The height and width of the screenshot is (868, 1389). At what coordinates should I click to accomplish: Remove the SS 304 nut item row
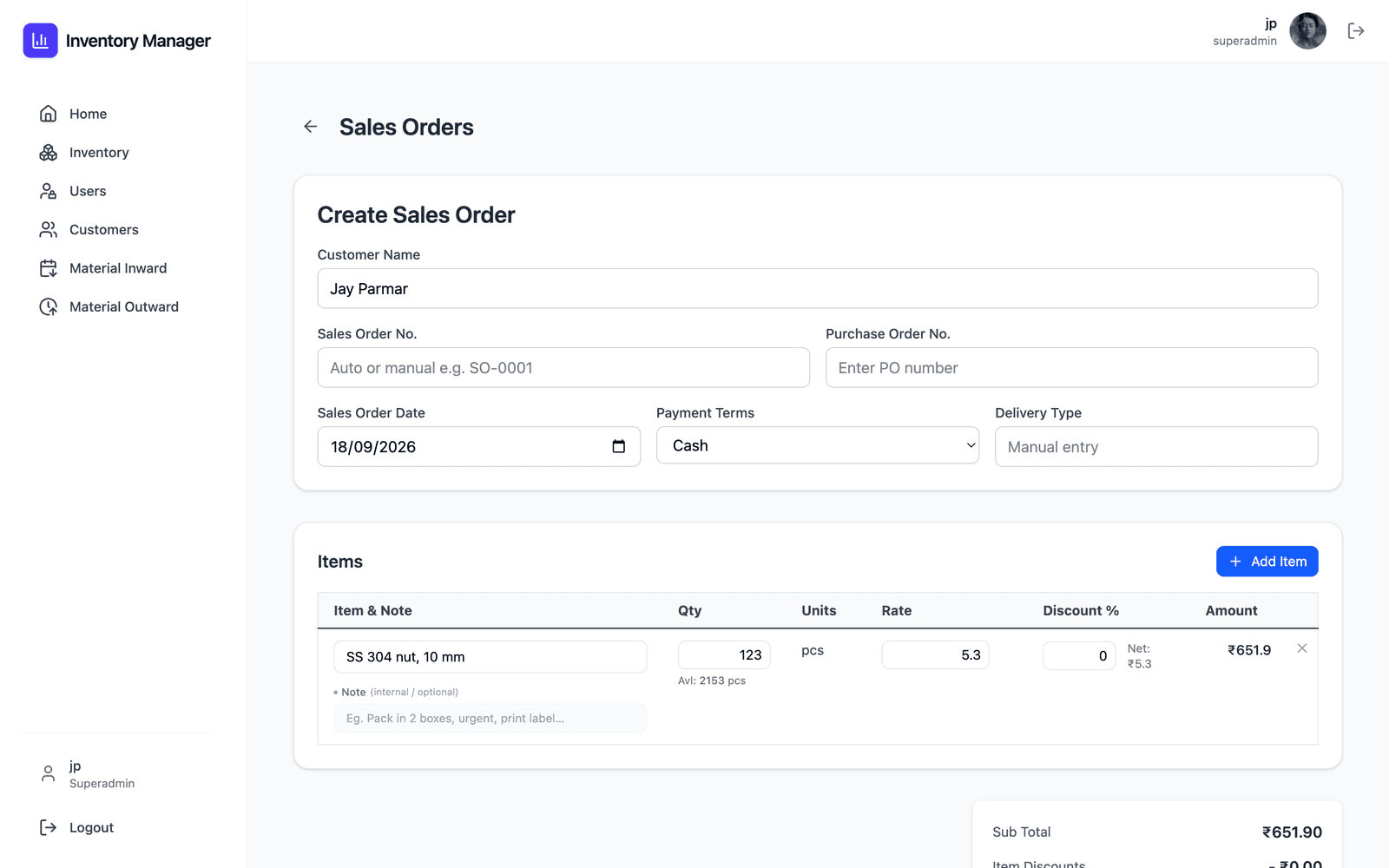(1302, 648)
